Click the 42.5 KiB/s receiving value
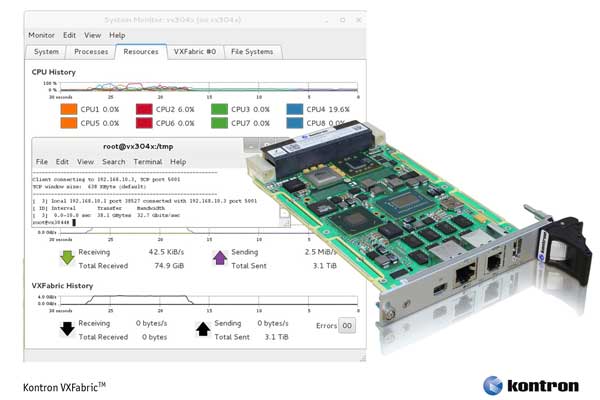600x400 pixels. coord(166,252)
